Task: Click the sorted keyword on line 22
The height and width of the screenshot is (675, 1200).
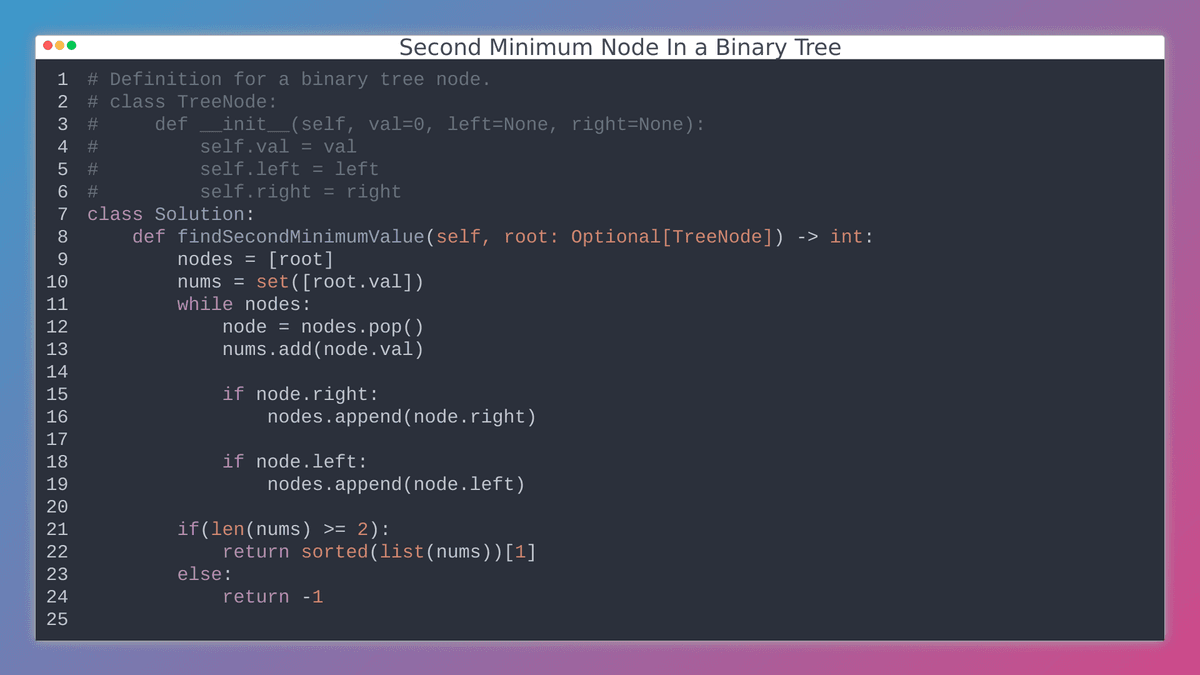Action: [334, 551]
